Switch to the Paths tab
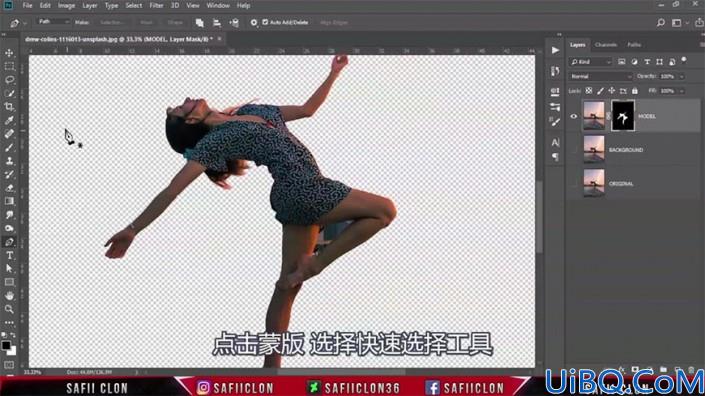The width and height of the screenshot is (705, 396). pyautogui.click(x=634, y=45)
